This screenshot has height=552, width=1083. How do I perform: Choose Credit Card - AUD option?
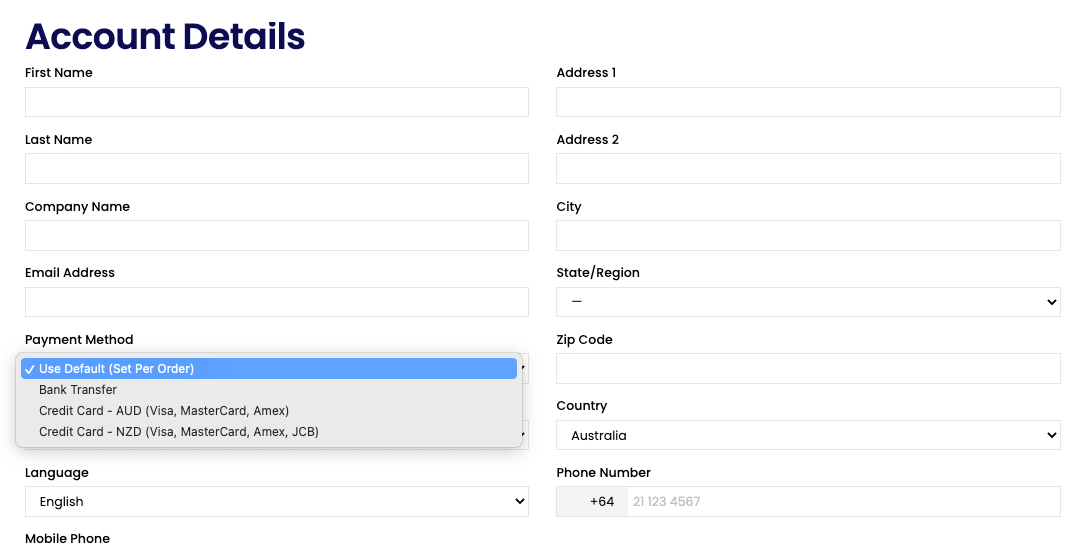click(x=269, y=410)
